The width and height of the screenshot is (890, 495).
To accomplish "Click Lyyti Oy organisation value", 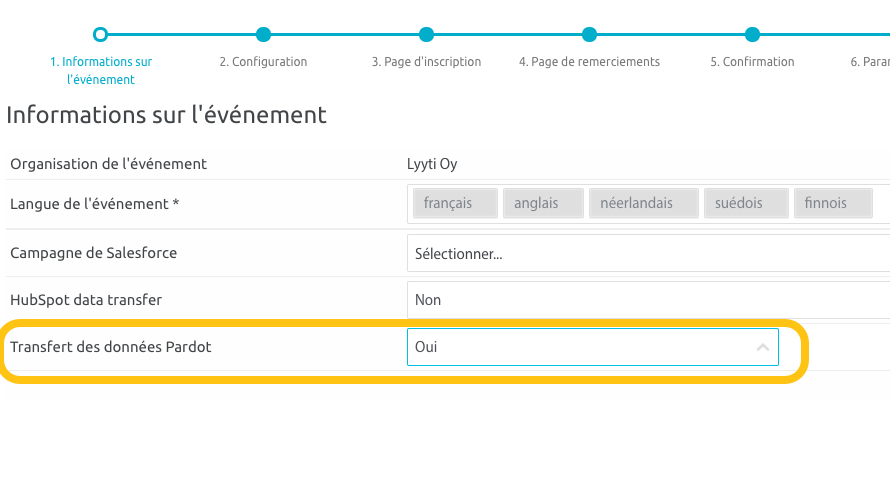I will click(432, 164).
